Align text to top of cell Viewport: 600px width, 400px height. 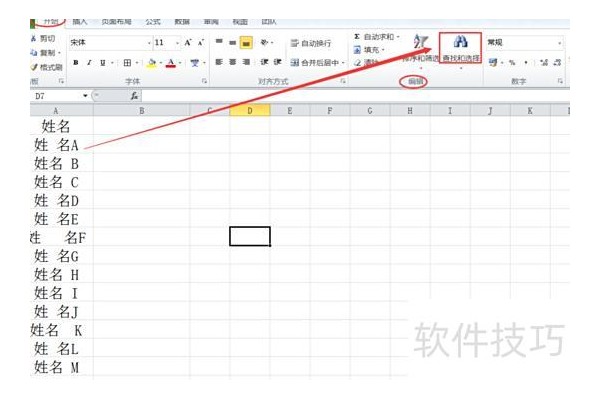pyautogui.click(x=219, y=42)
